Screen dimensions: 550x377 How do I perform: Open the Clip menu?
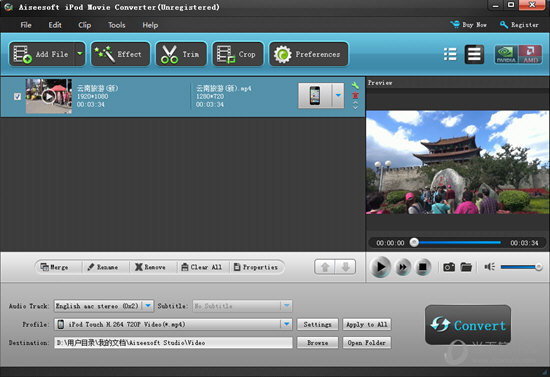pos(85,25)
